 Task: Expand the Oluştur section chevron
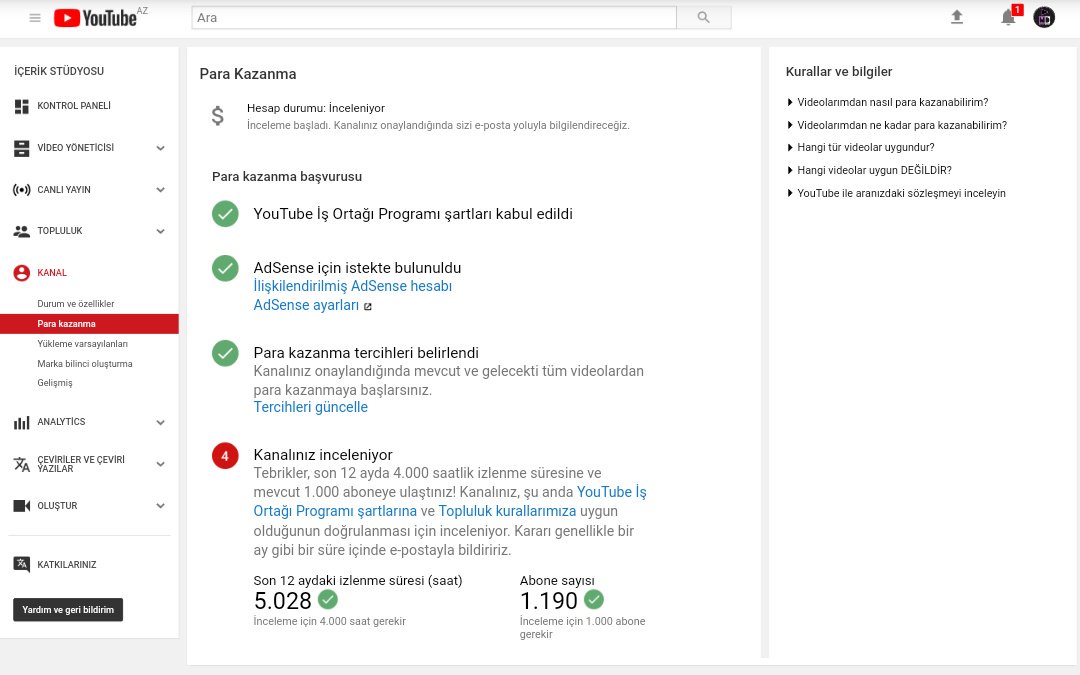point(160,506)
